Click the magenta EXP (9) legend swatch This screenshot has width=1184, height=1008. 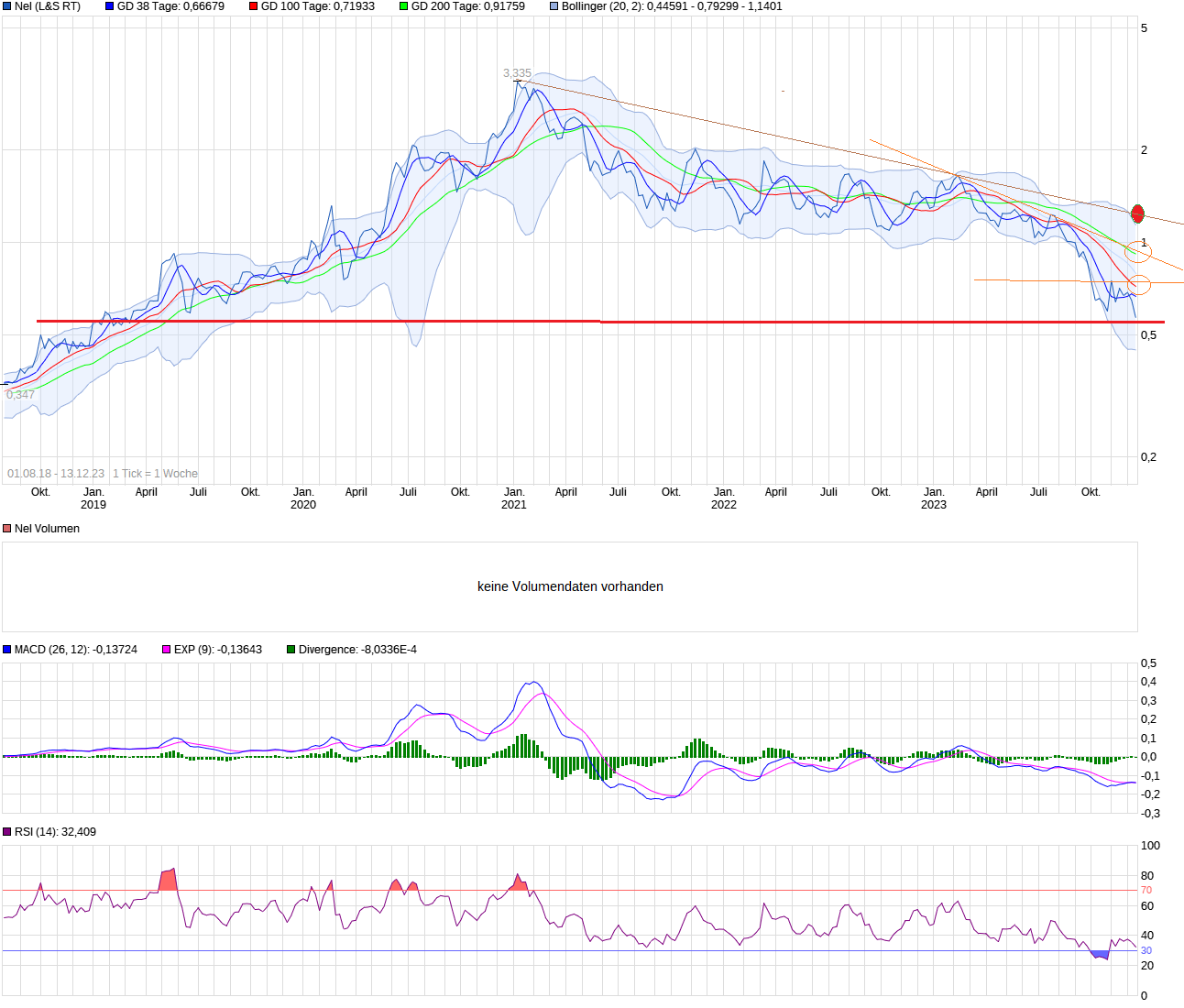(167, 650)
